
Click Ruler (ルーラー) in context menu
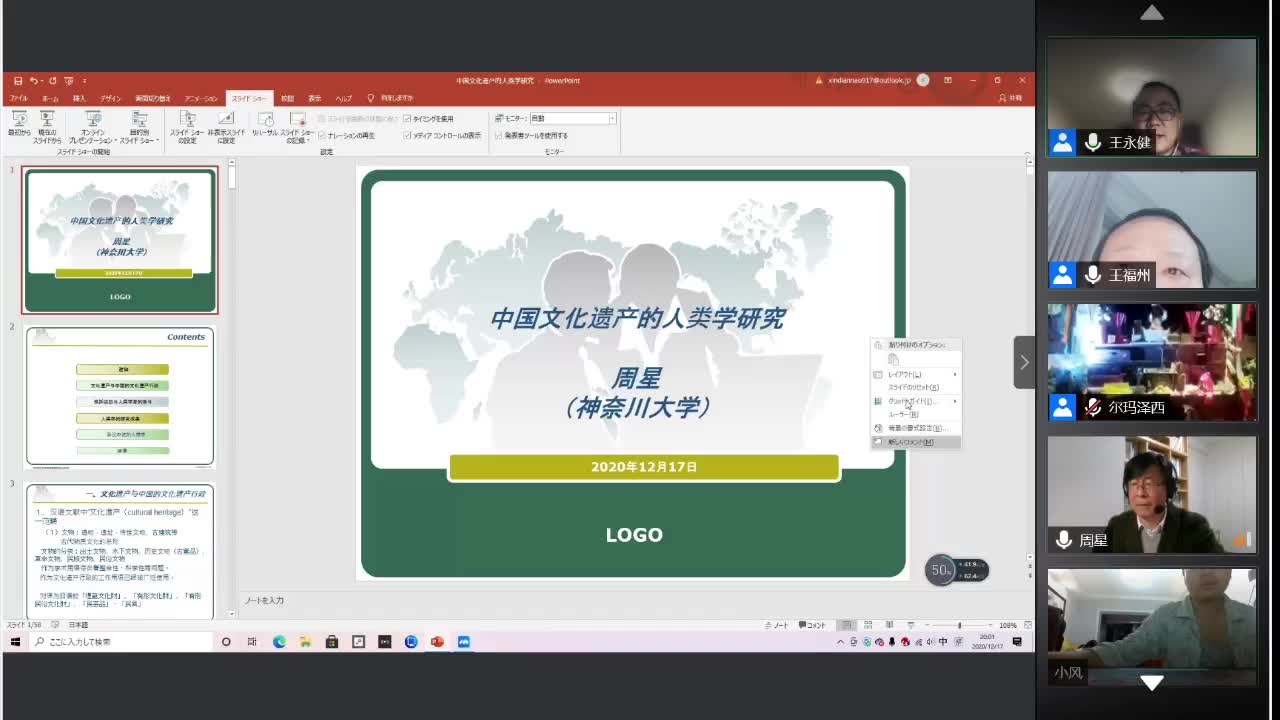tap(916, 414)
